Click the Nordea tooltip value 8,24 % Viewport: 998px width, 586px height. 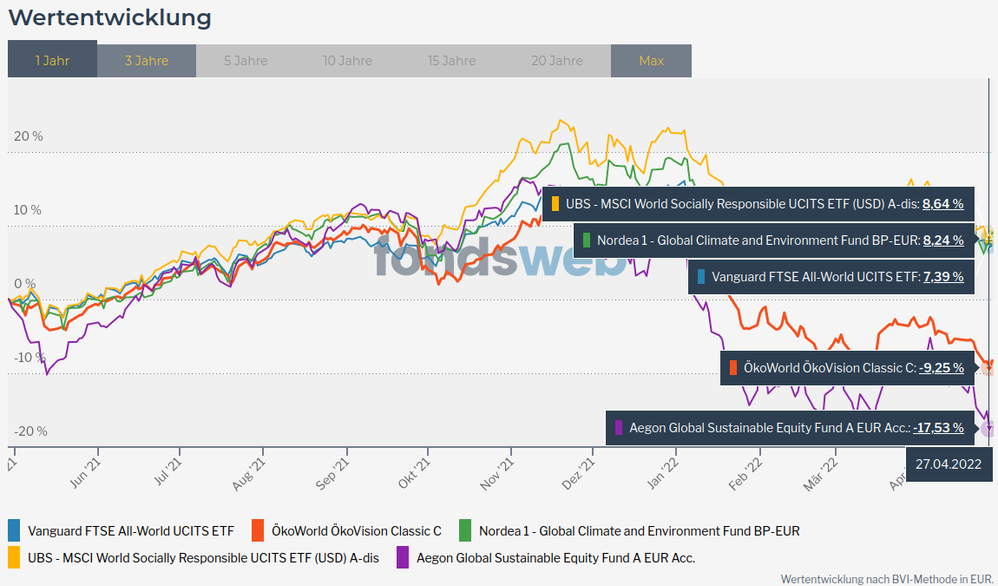click(942, 240)
